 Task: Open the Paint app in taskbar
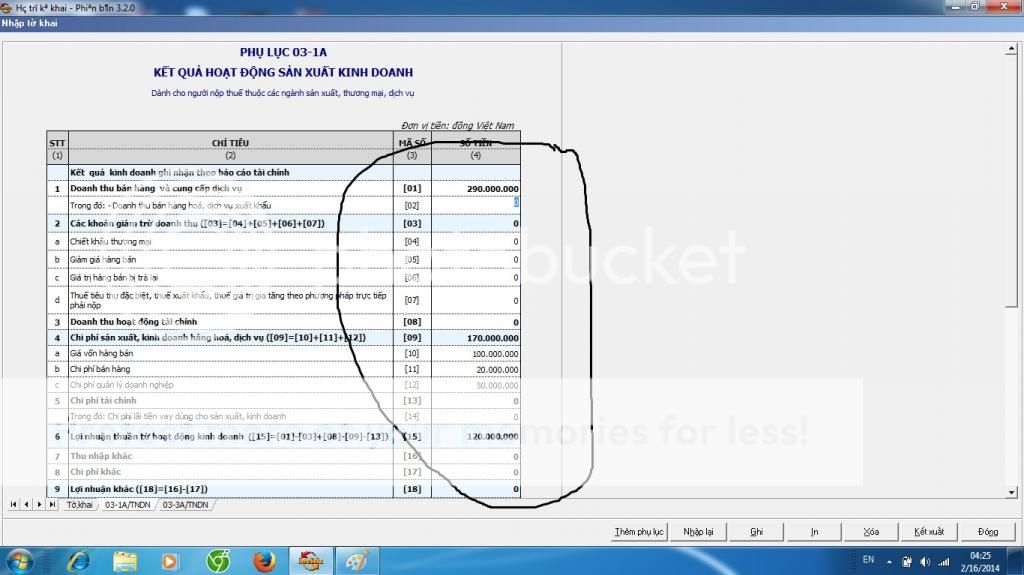(357, 561)
